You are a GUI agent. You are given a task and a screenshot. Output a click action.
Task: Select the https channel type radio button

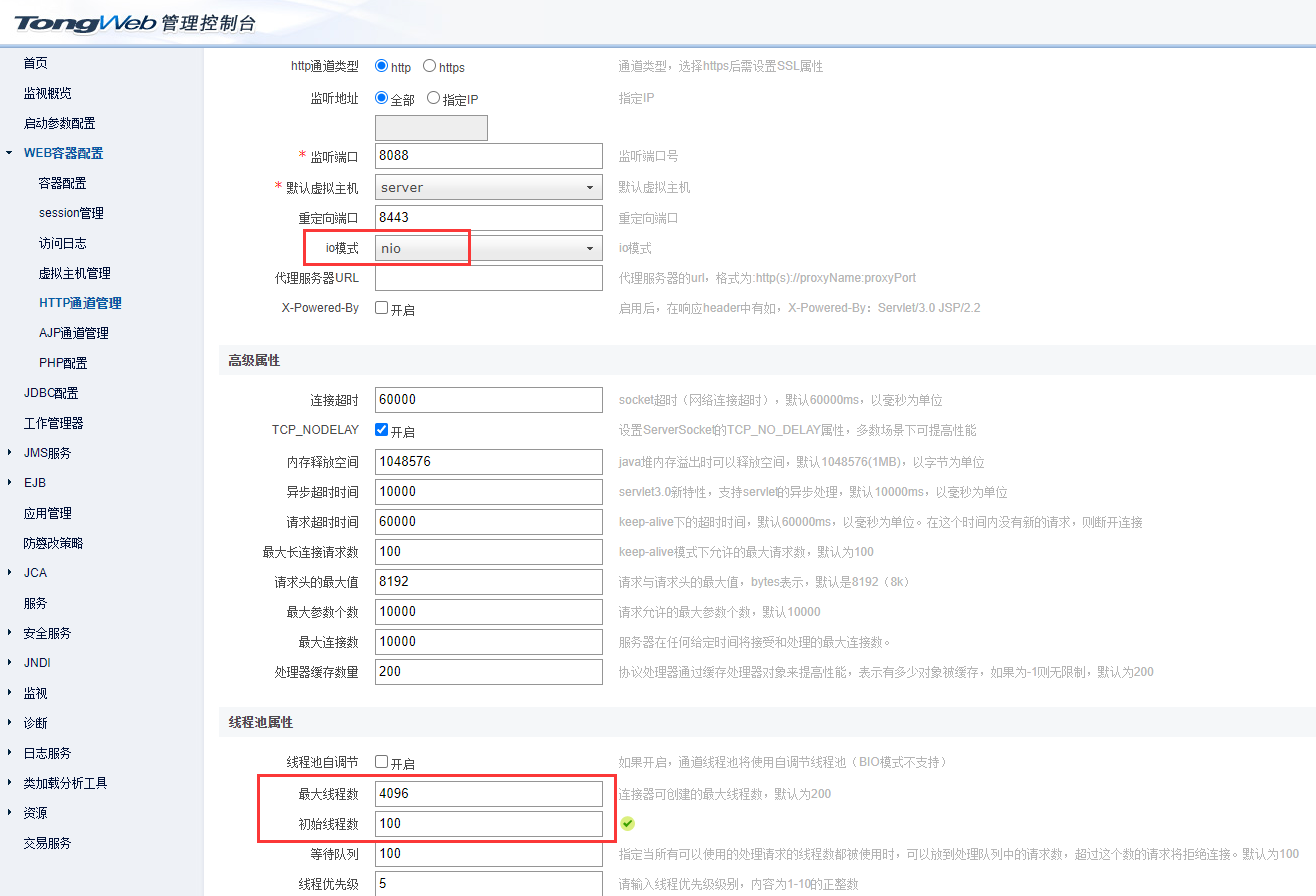[429, 66]
